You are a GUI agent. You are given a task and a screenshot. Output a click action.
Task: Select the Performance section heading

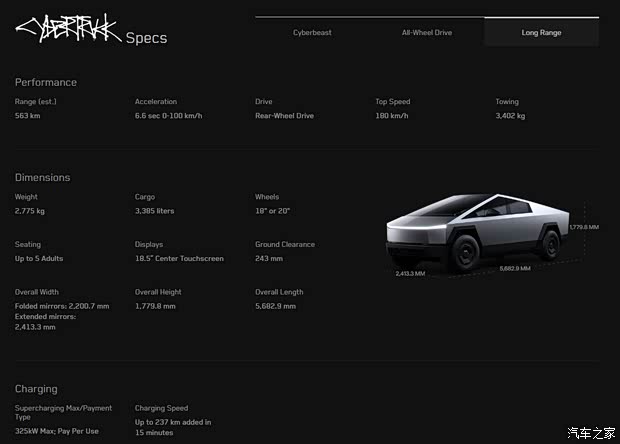pyautogui.click(x=46, y=82)
